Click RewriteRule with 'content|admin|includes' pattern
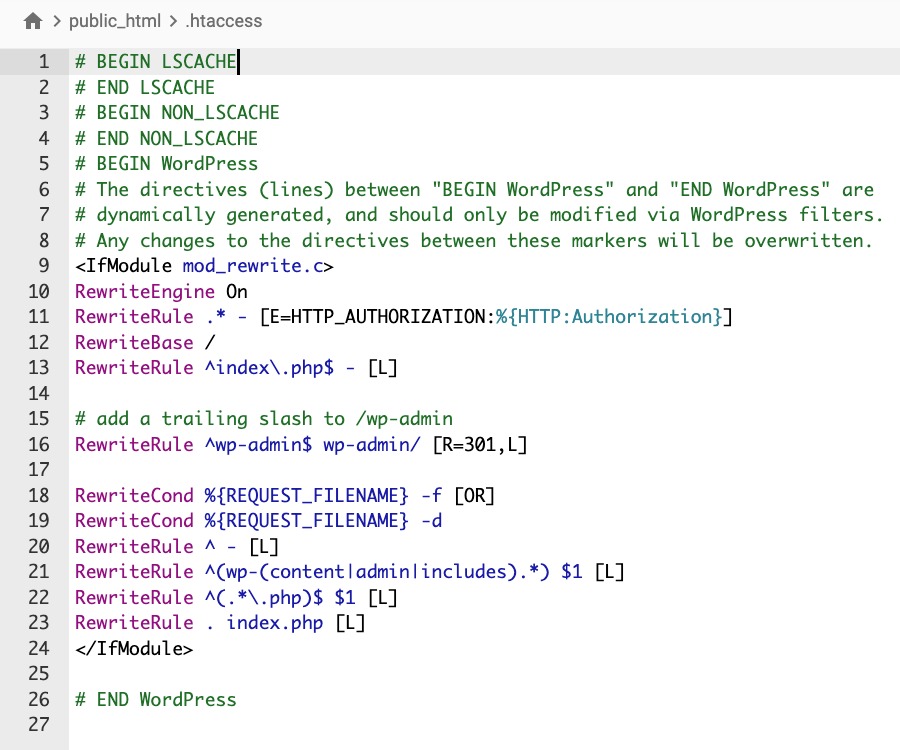This screenshot has height=750, width=900. 350,572
